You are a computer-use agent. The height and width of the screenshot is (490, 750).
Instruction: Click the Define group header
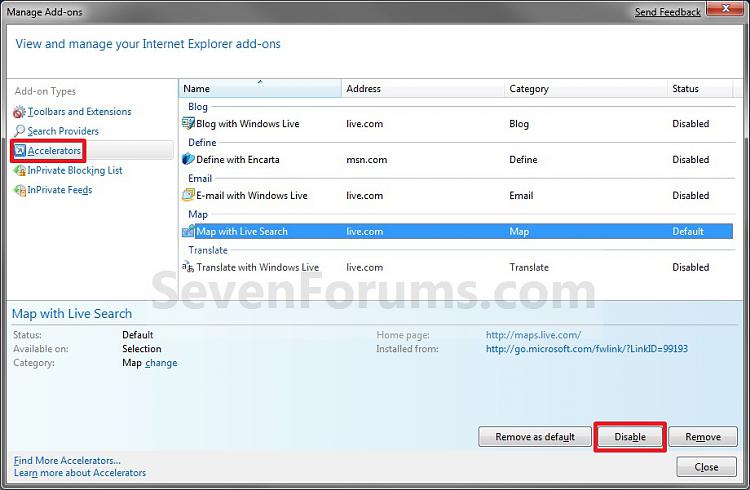[x=202, y=143]
